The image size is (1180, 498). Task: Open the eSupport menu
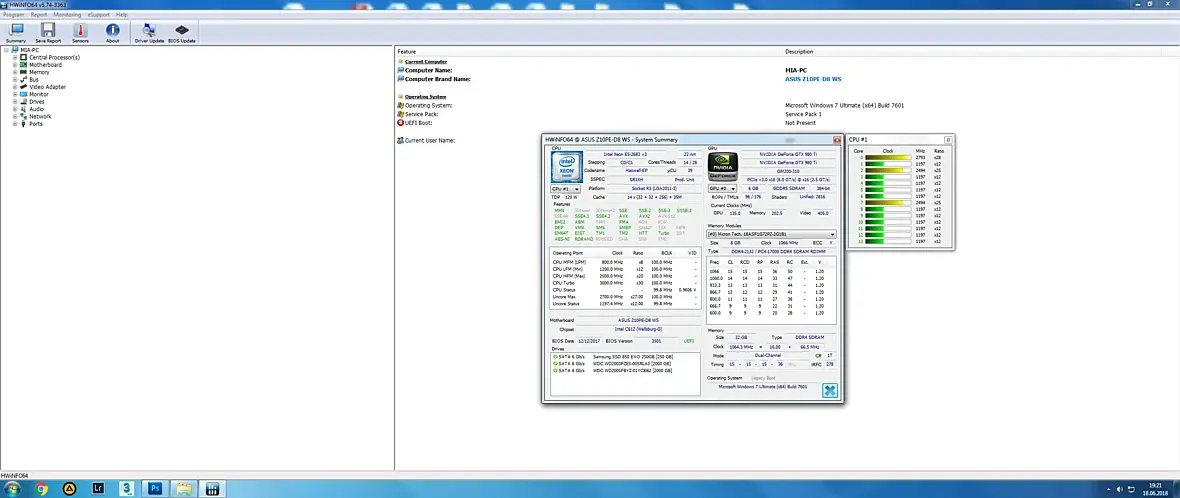[x=98, y=14]
